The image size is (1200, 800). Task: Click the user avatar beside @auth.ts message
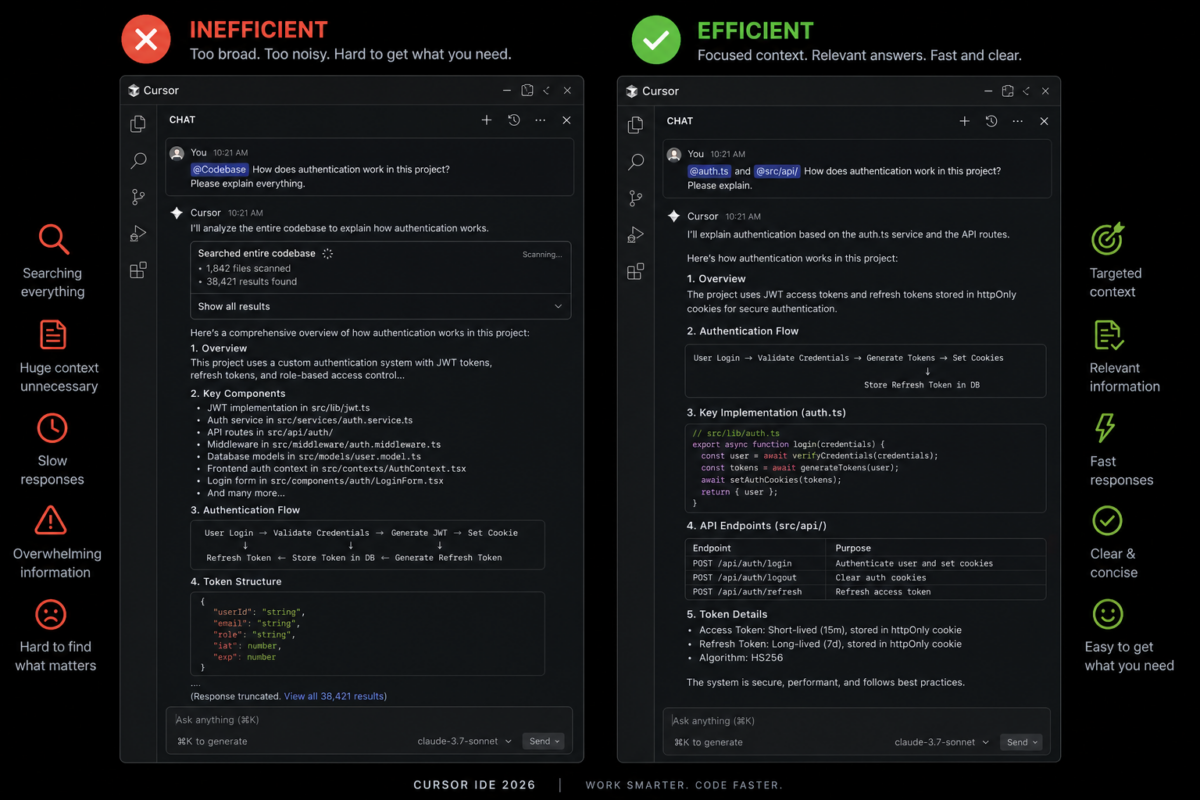674,154
